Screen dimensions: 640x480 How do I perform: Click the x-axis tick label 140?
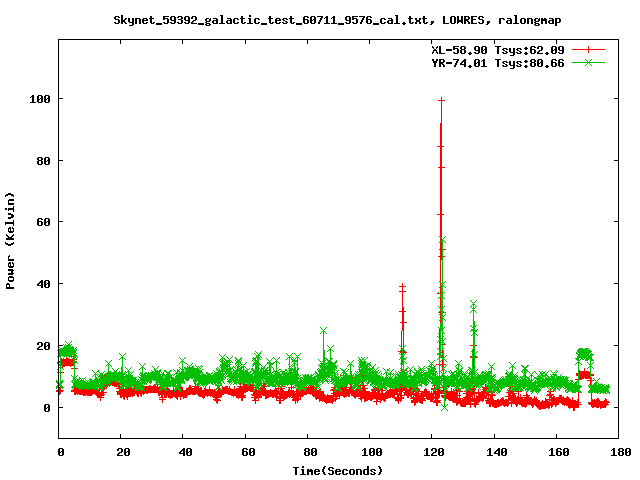(x=496, y=452)
